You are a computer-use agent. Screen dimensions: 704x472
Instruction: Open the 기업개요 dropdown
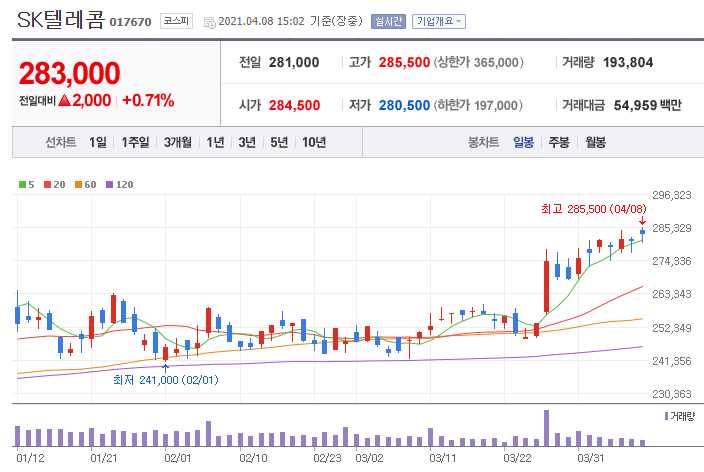pos(439,21)
